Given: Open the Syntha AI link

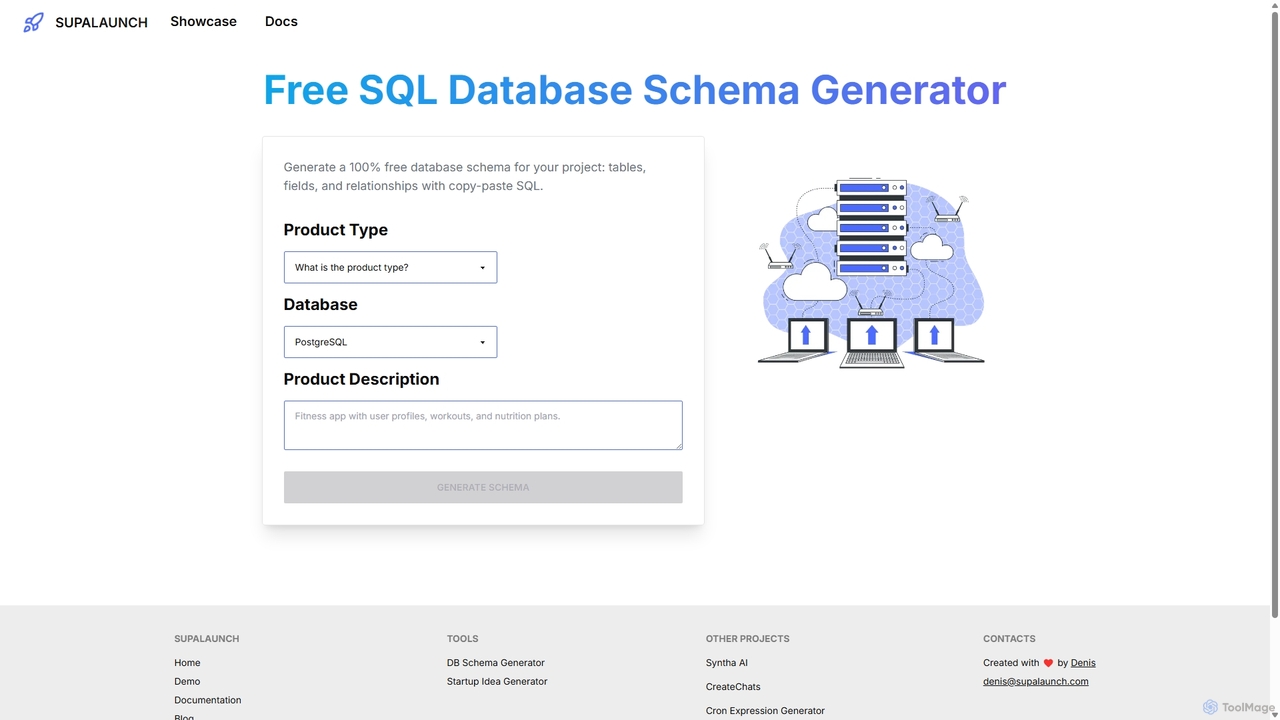Looking at the screenshot, I should pos(727,663).
